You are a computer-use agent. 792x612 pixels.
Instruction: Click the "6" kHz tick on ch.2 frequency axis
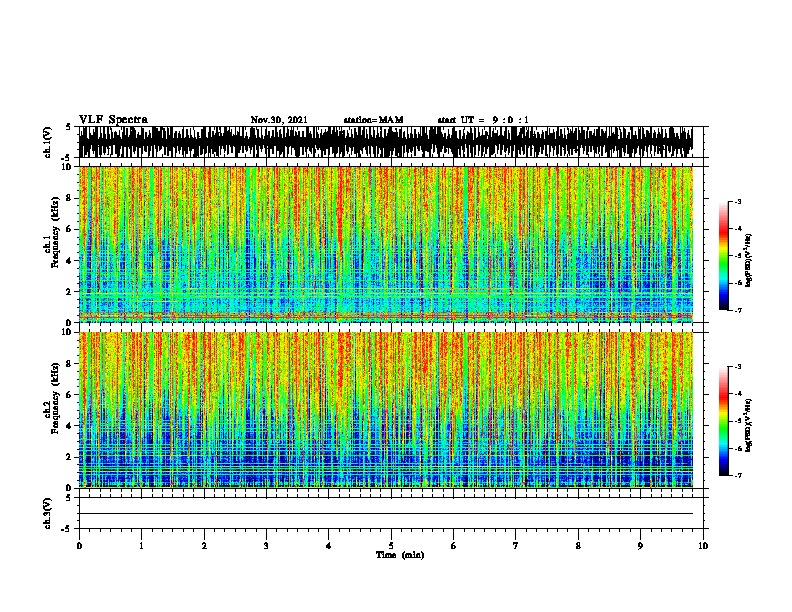(x=70, y=394)
